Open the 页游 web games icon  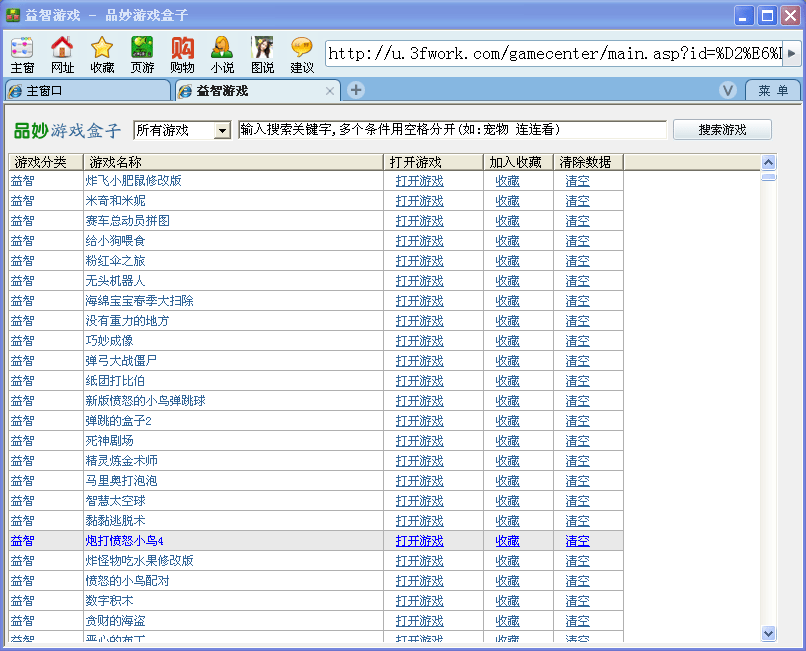click(142, 53)
